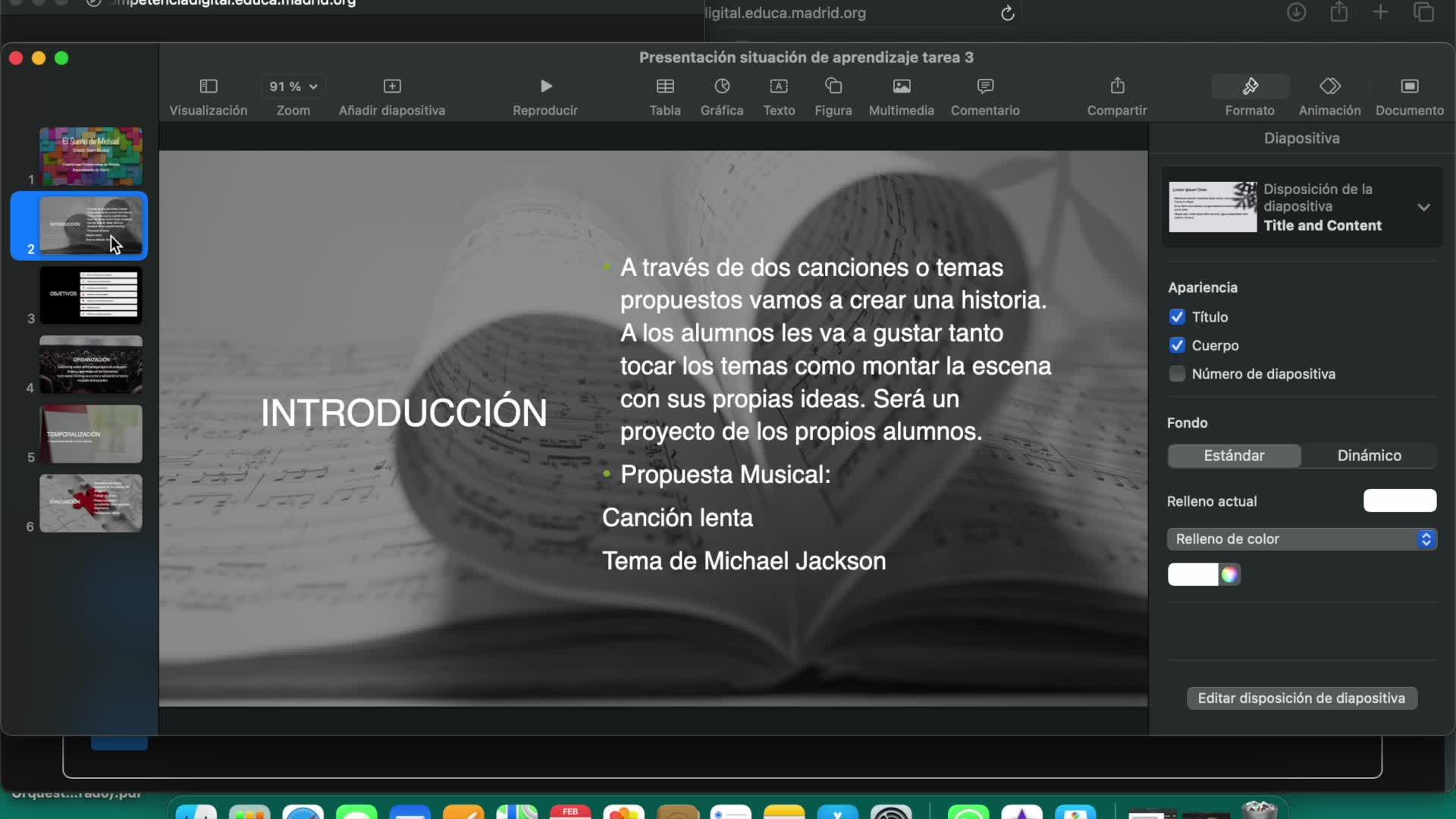Add a Comentario to the slide
Viewport: 1456px width, 819px height.
(985, 86)
